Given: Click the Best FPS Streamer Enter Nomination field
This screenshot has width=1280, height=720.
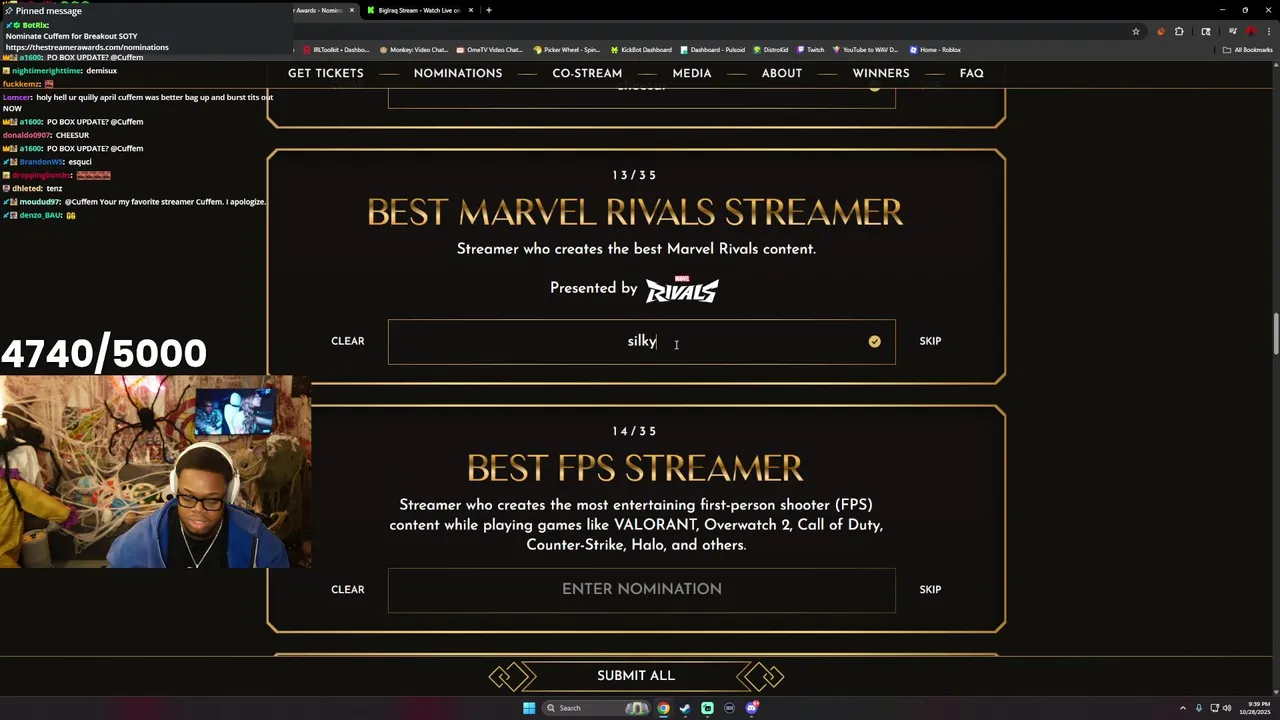Looking at the screenshot, I should [x=642, y=590].
